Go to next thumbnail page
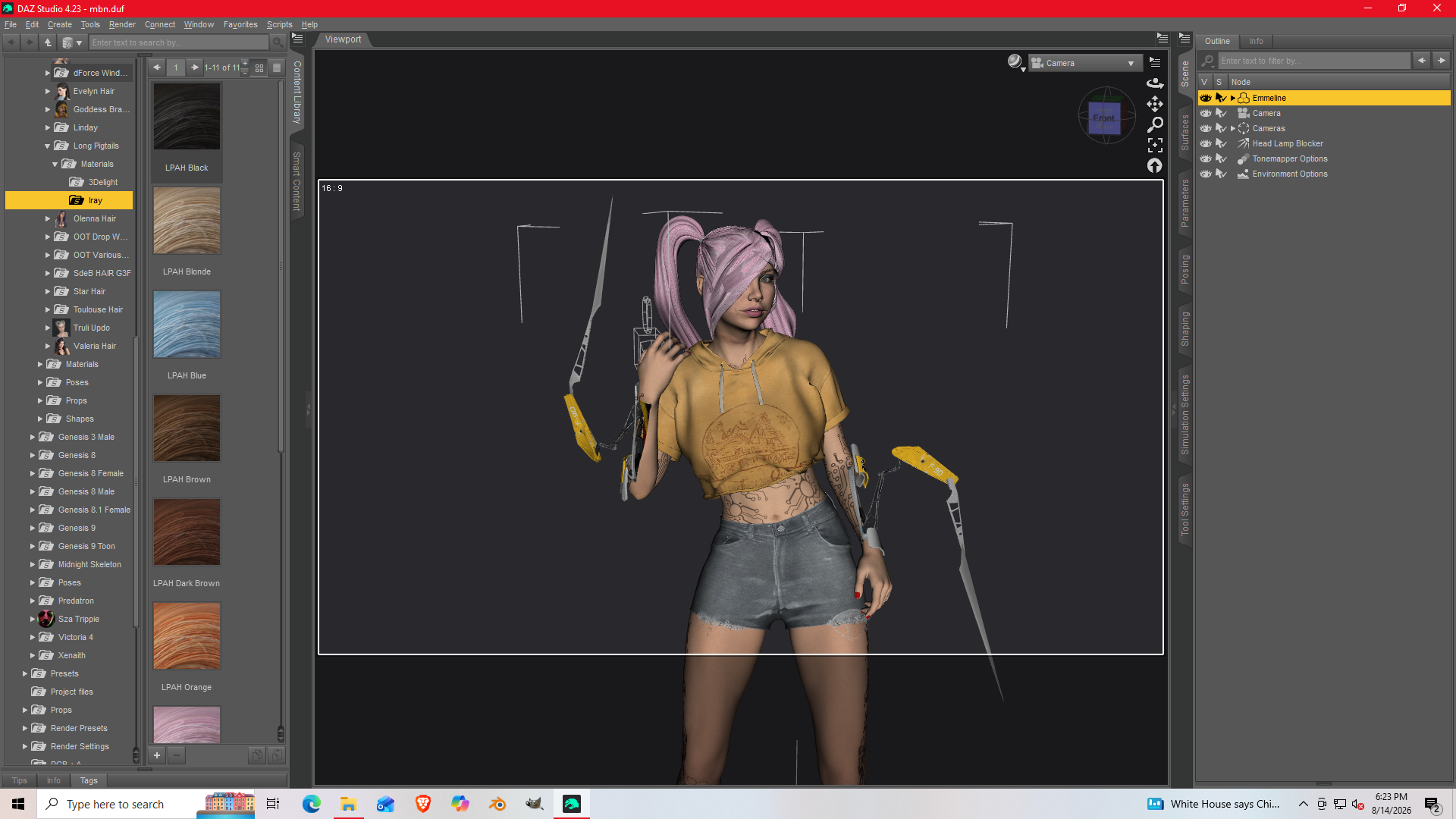The image size is (1456, 819). pyautogui.click(x=195, y=67)
